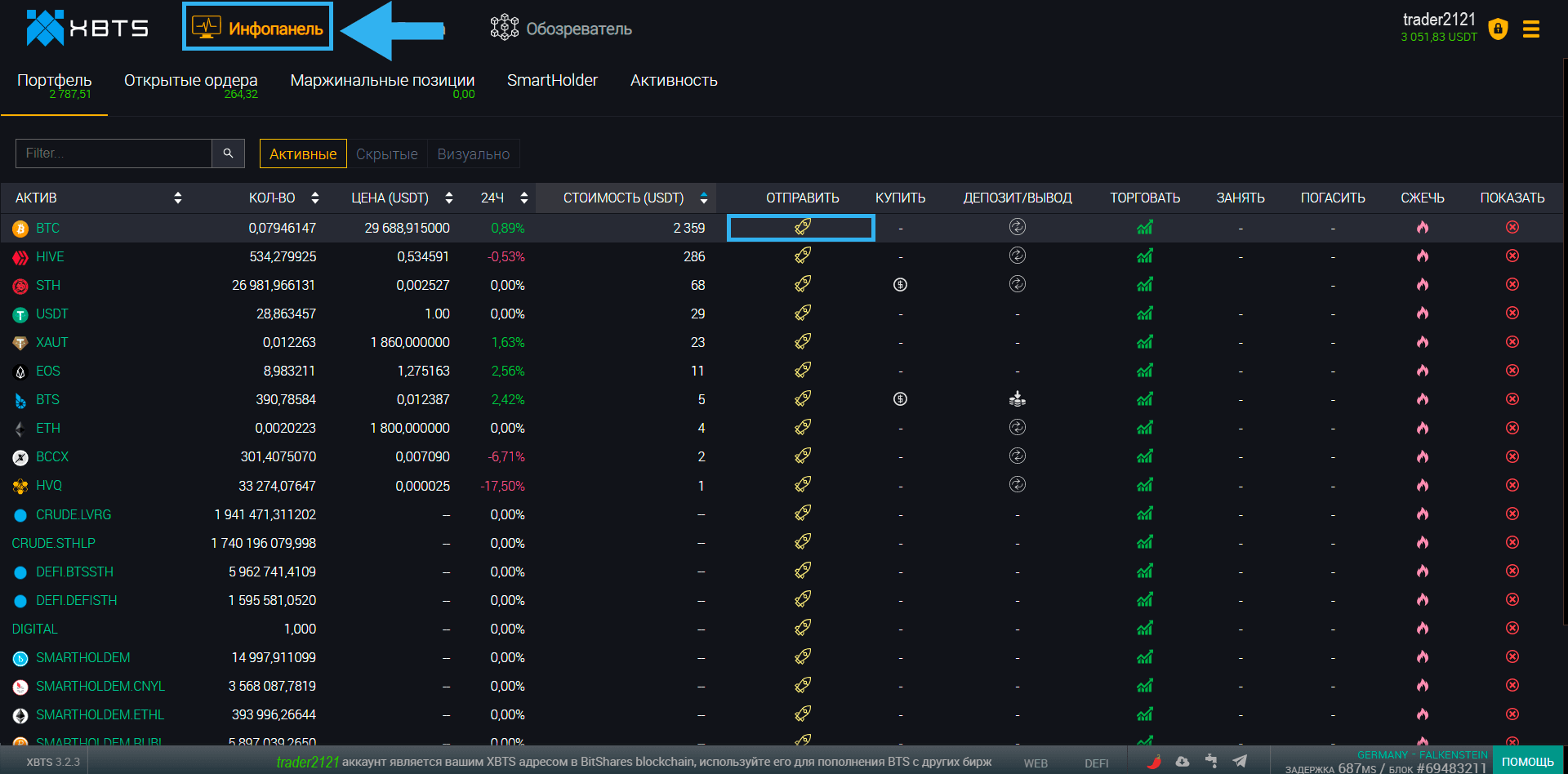Screen dimensions: 1568x774
Task: Click the Telegram paper plane icon
Action: pos(1240,761)
